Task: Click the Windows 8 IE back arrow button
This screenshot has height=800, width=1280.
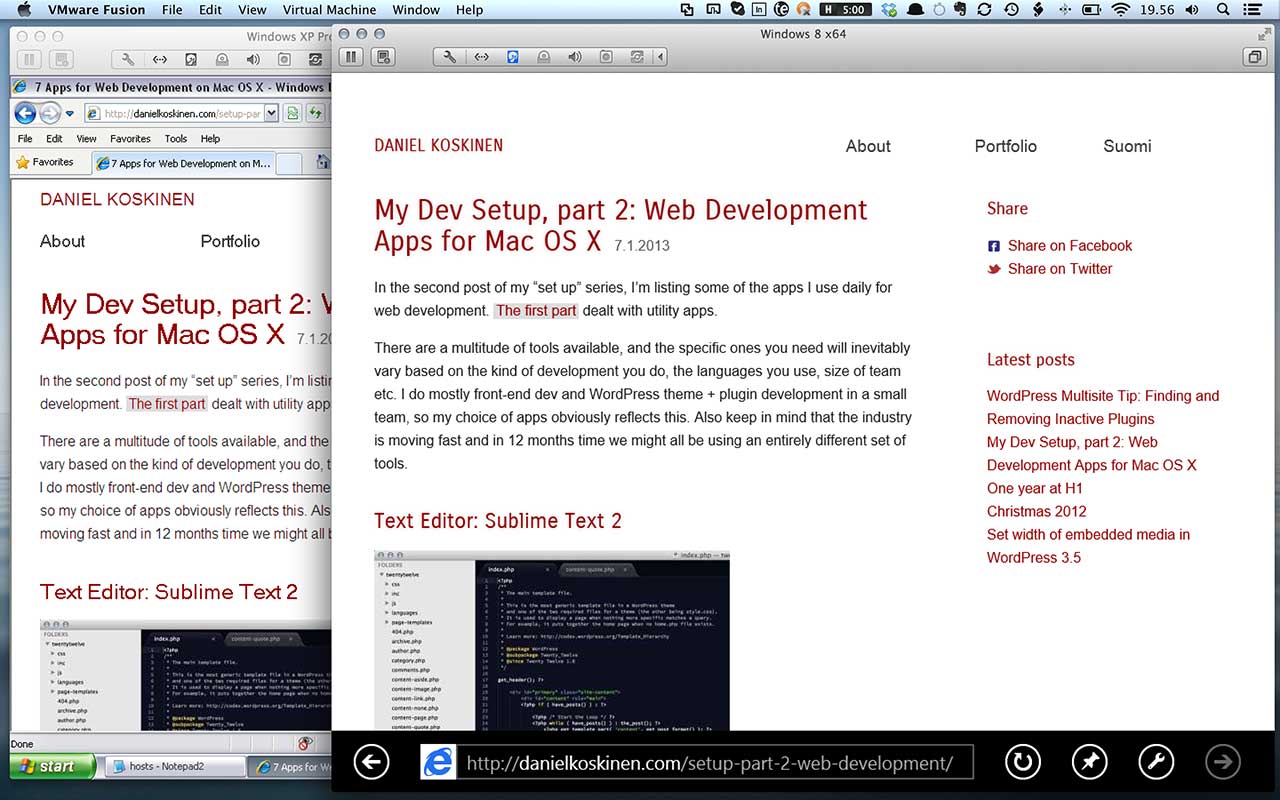Action: (371, 763)
